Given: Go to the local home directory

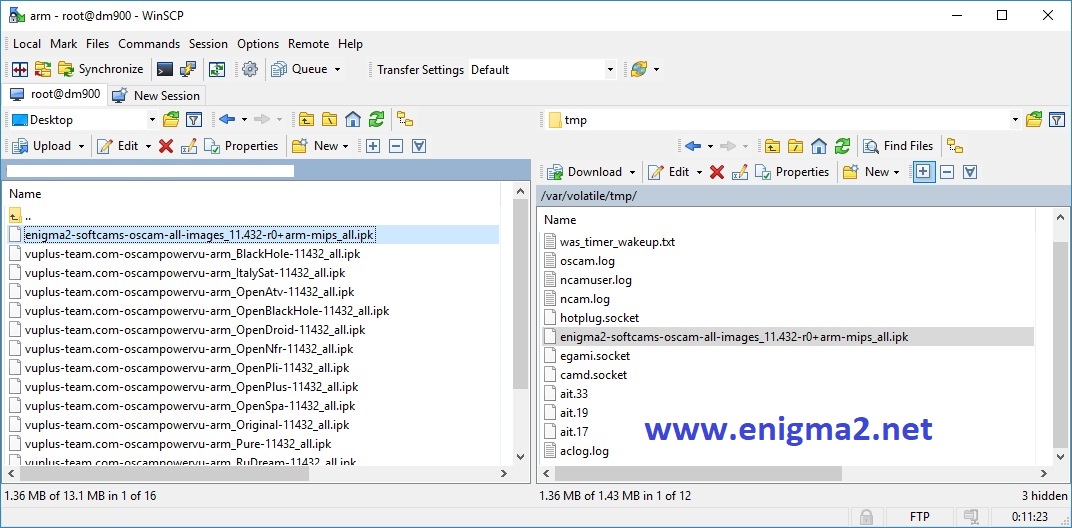Looking at the screenshot, I should [x=353, y=119].
